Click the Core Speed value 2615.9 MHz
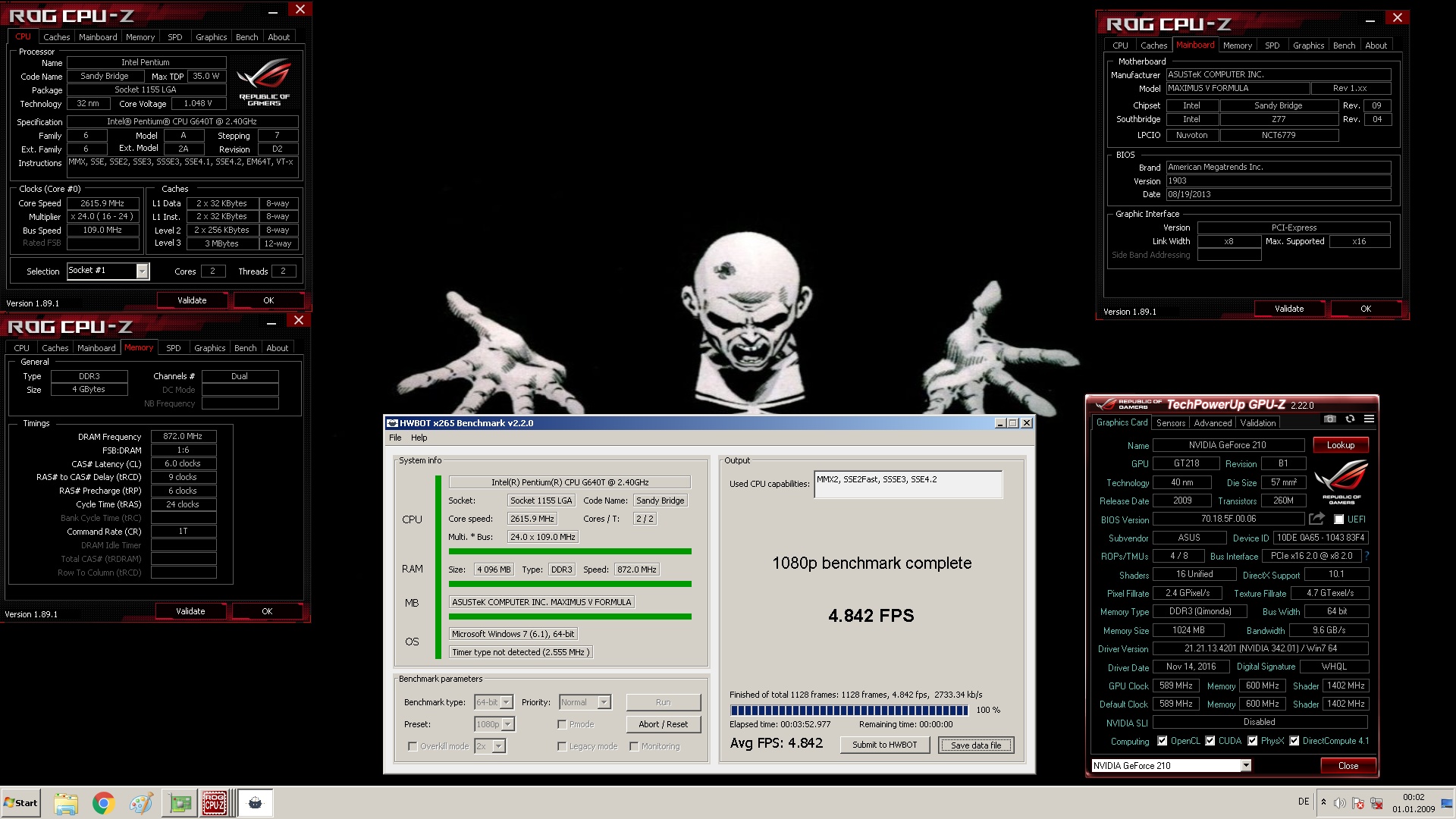Viewport: 1456px width, 819px height. pos(102,203)
